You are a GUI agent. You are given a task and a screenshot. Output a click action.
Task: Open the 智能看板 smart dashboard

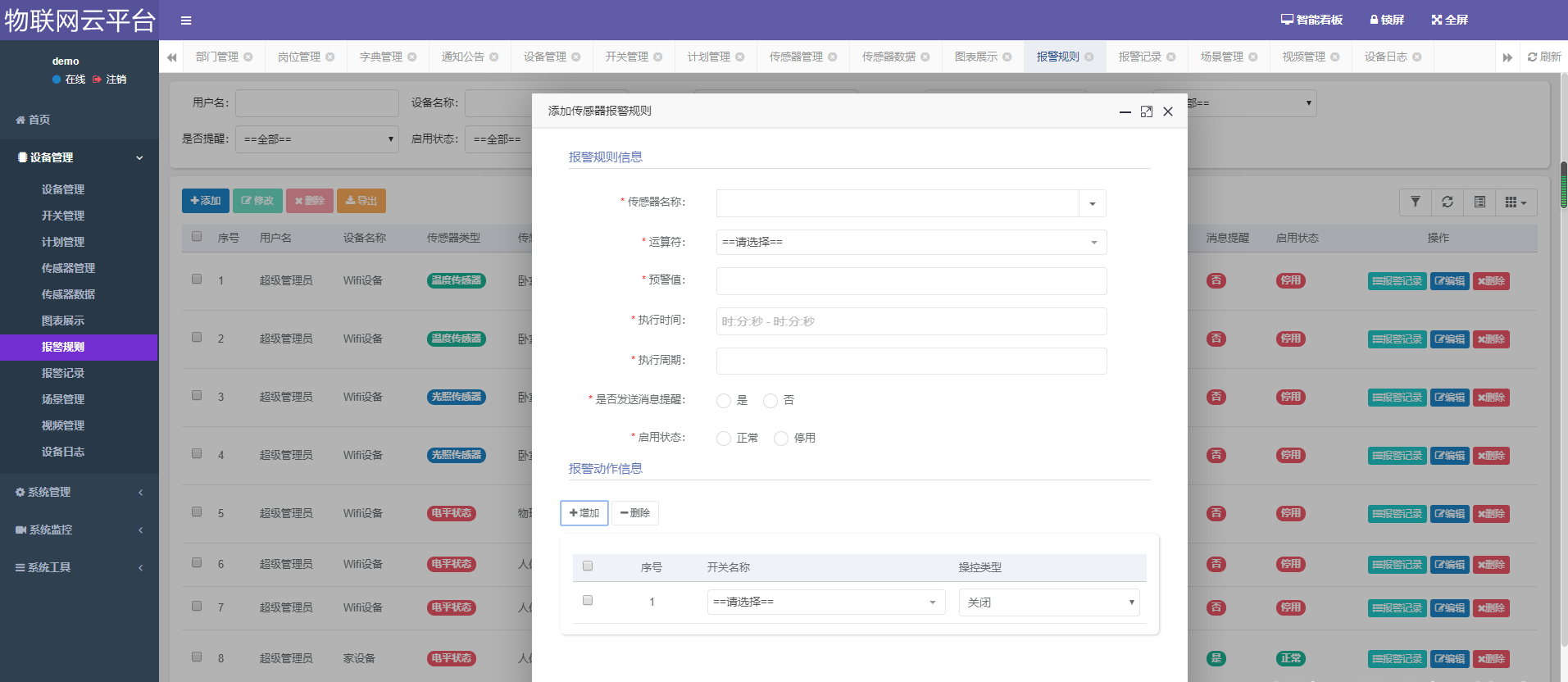point(1311,20)
